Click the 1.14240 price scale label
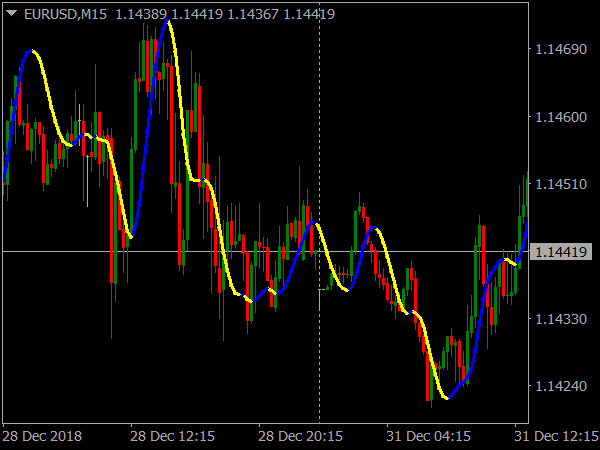 point(561,386)
